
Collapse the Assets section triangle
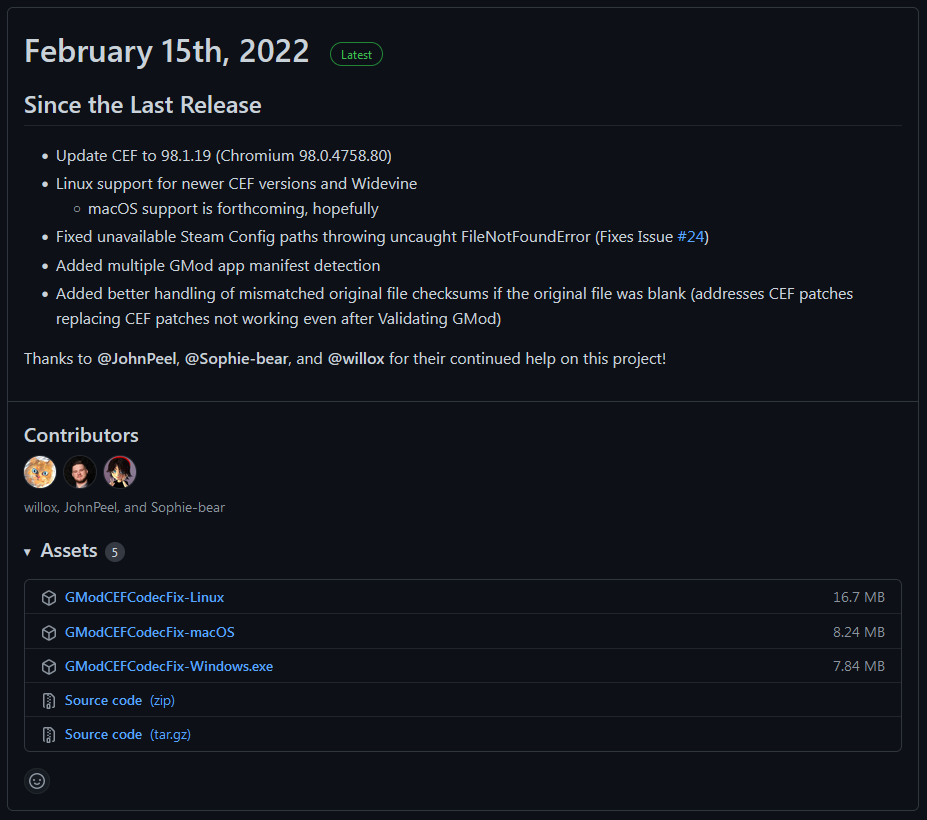(x=27, y=552)
